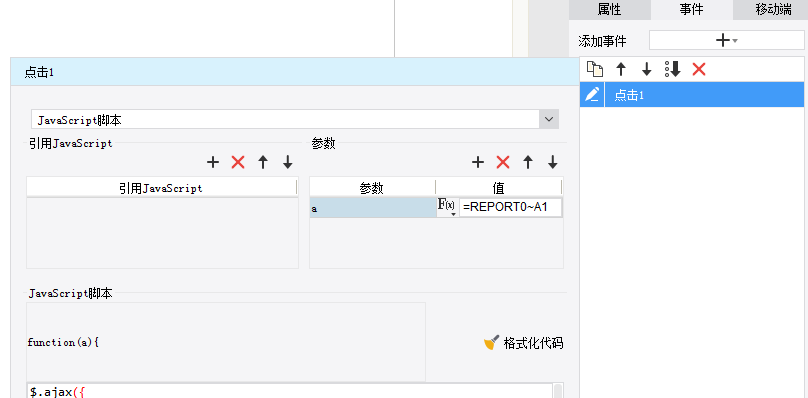Move parameter up arrow
Image resolution: width=808 pixels, height=398 pixels.
528,163
